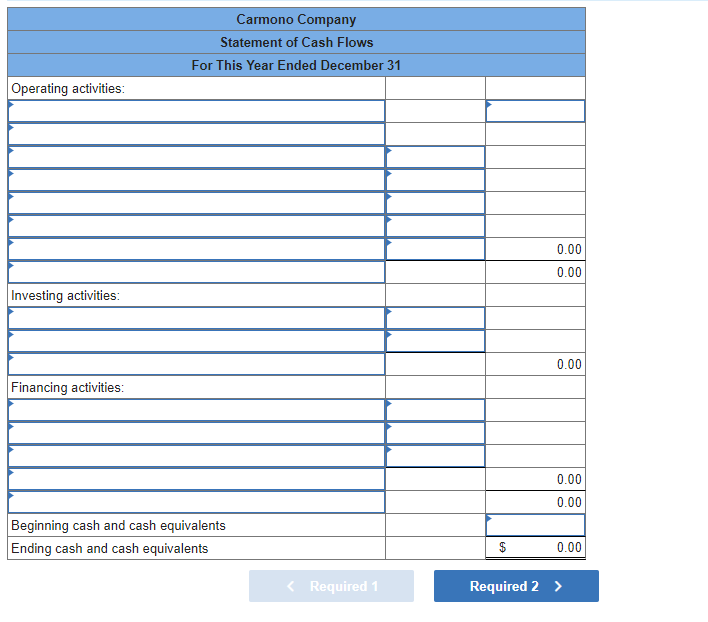Select 'For This Year Ended December 31' heading
Viewport: 708px width, 622px height.
pos(296,65)
